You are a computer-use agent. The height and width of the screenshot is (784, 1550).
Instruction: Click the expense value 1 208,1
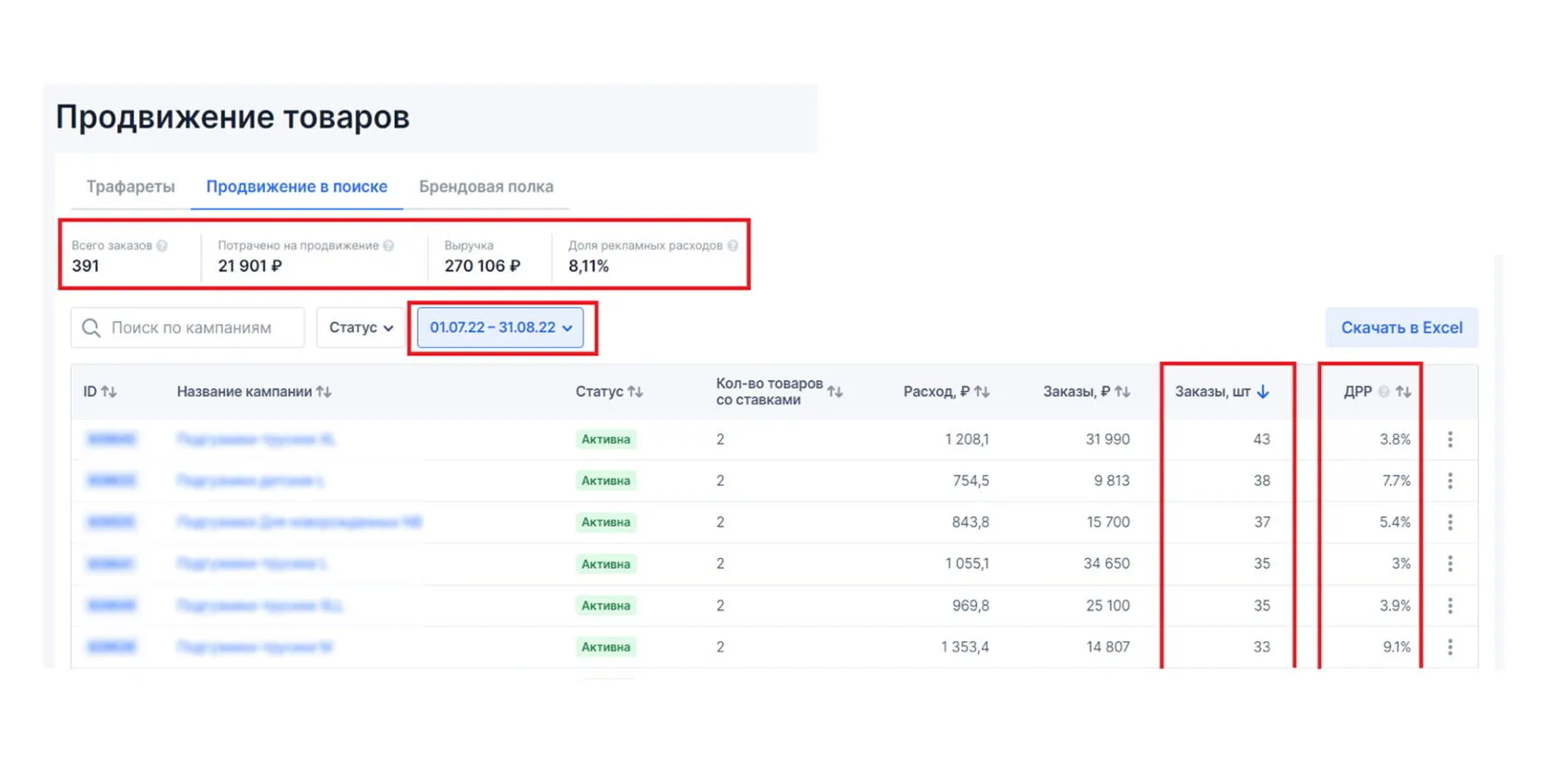coord(967,439)
